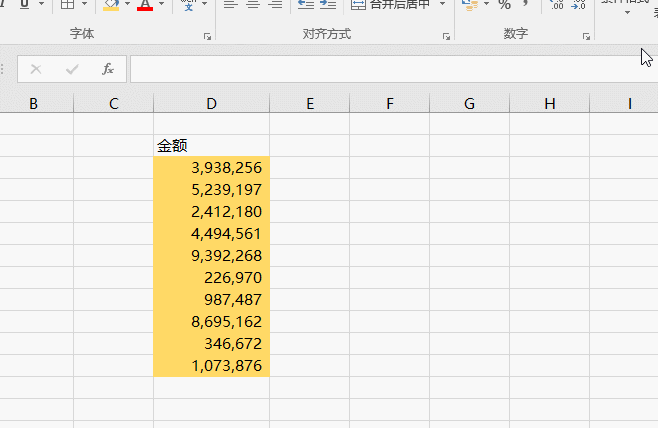The width and height of the screenshot is (658, 428).
Task: Select cell with 226,970
Action: pos(212,278)
